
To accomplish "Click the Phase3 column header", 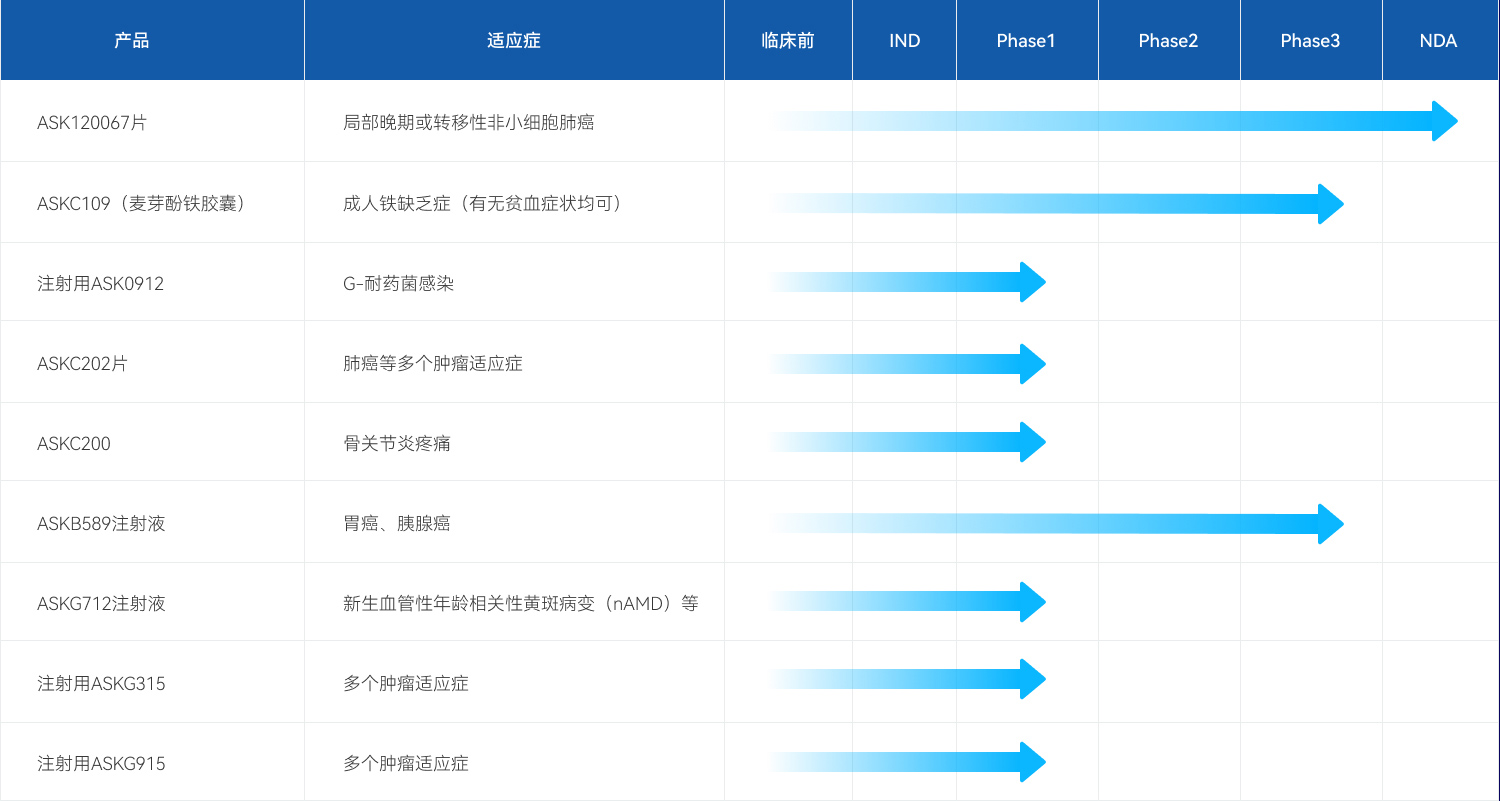I will pos(1311,40).
